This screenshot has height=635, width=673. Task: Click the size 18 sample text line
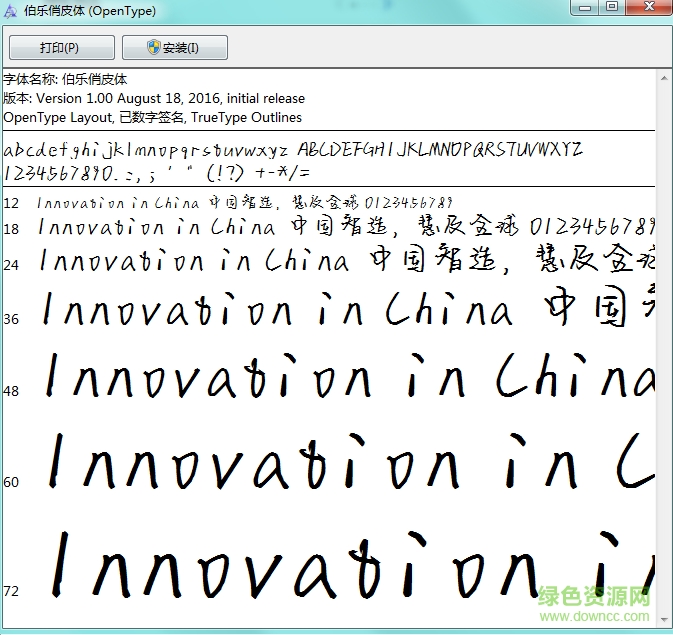point(346,226)
